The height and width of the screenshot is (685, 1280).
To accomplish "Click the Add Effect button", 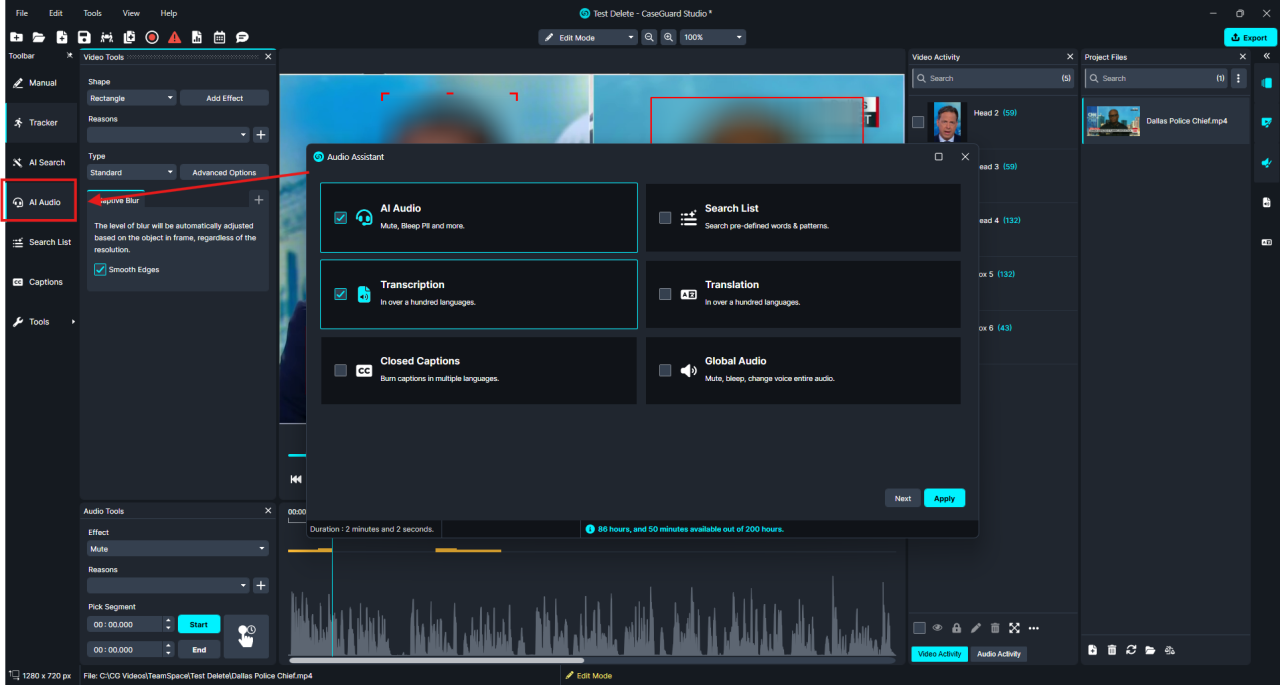I will point(225,98).
